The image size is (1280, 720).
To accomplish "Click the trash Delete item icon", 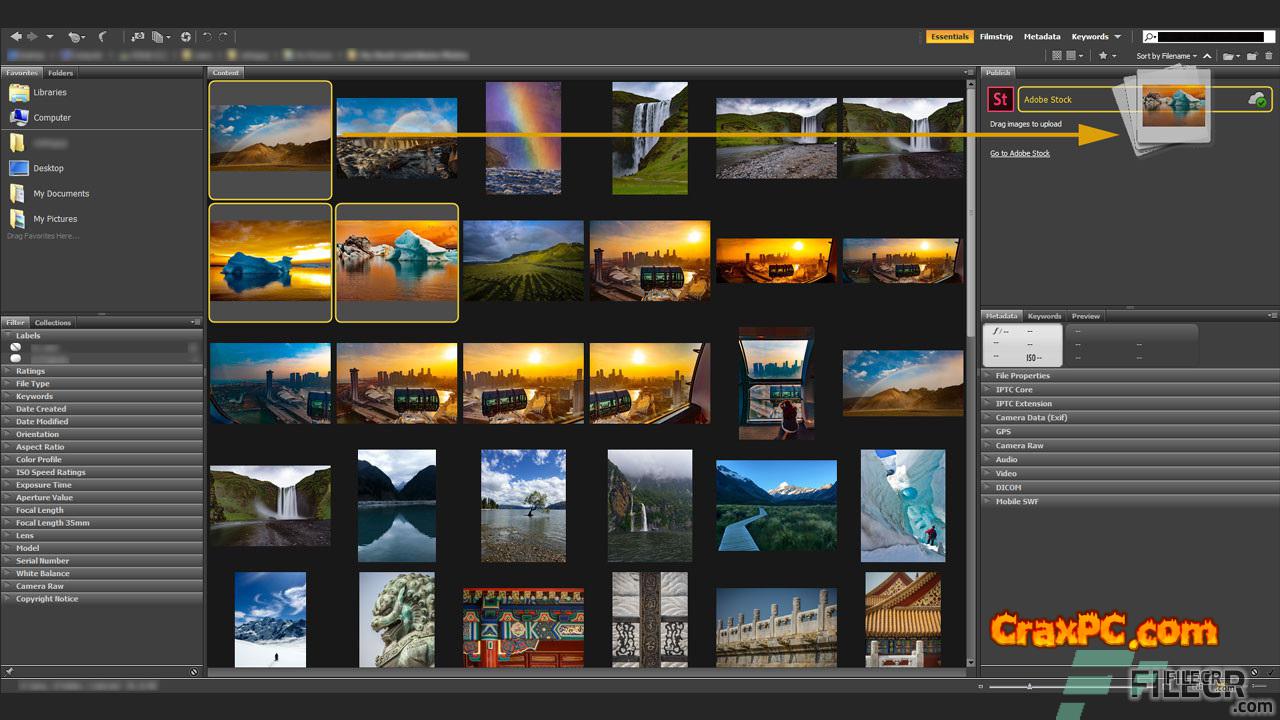I will (1270, 56).
